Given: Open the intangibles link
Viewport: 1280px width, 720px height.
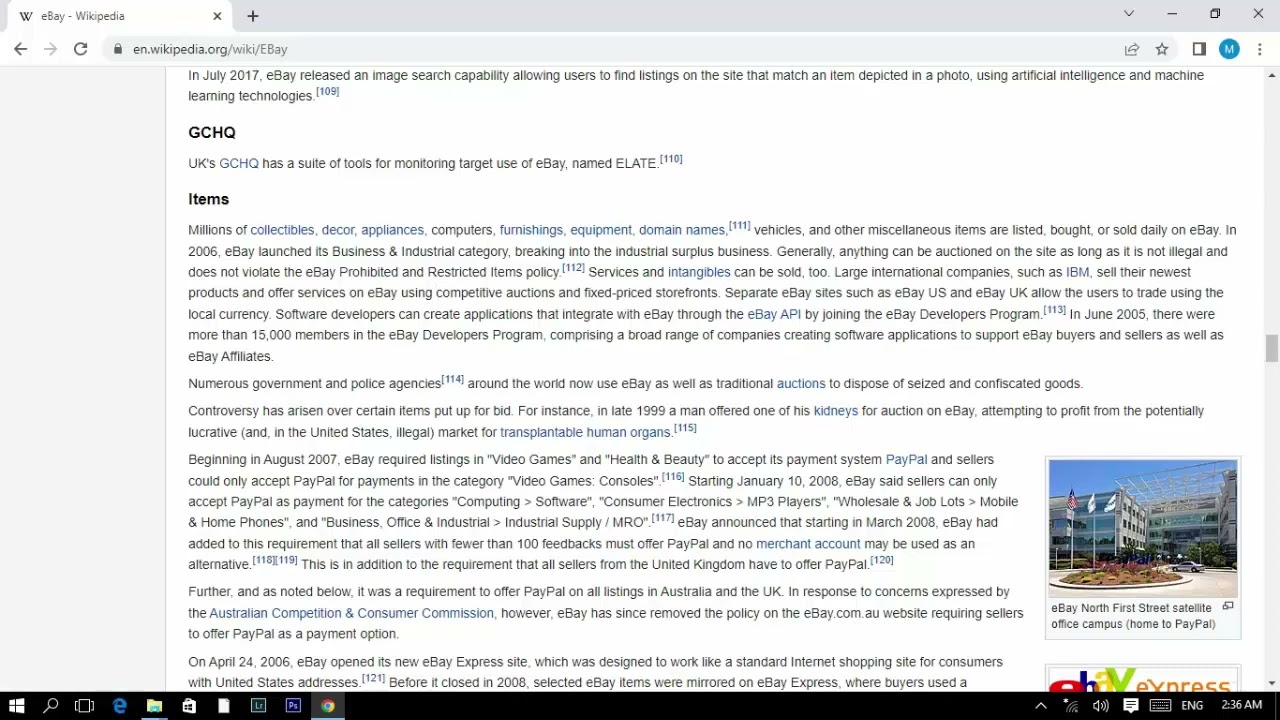Looking at the screenshot, I should click(699, 272).
